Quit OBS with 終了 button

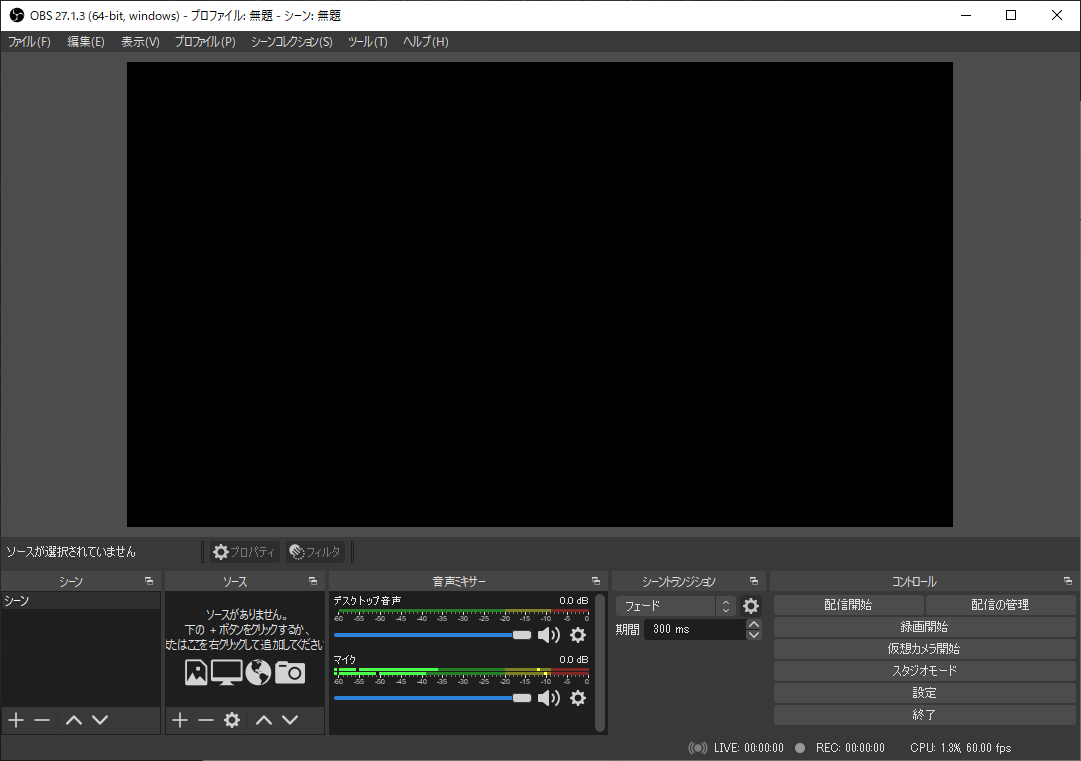[x=925, y=715]
